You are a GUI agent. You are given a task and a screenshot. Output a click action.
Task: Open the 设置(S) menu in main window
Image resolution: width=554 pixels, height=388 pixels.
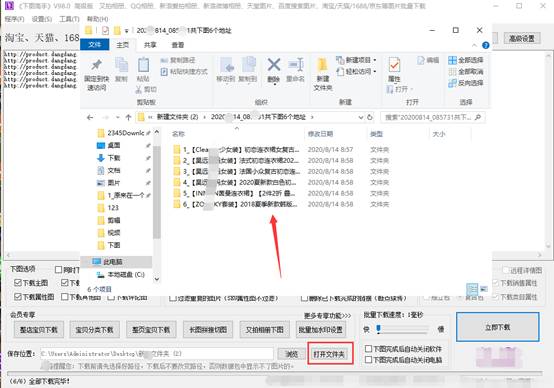coord(42,19)
